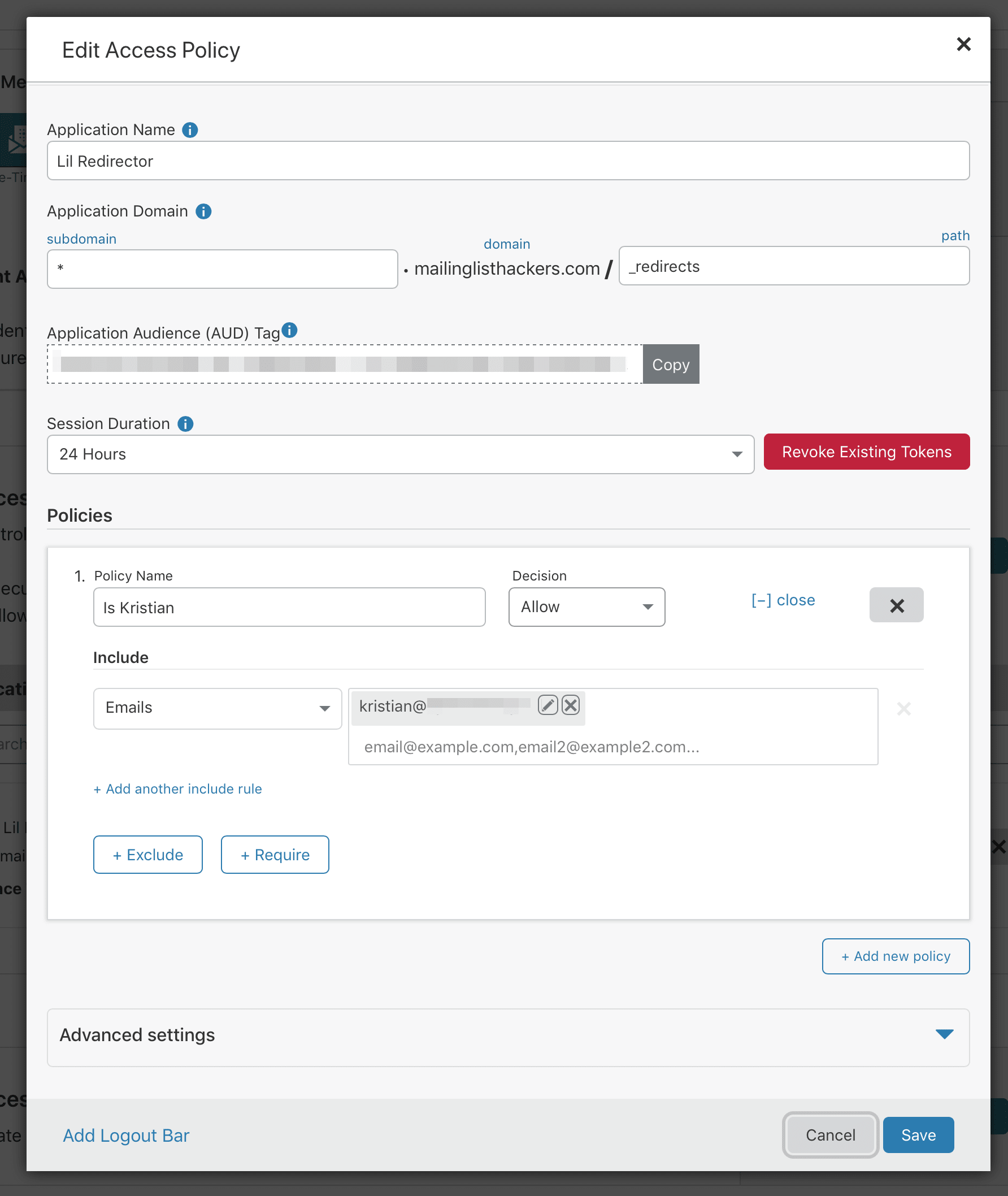The width and height of the screenshot is (1008, 1196).
Task: Delete the Is Kristian policy
Action: tap(896, 605)
